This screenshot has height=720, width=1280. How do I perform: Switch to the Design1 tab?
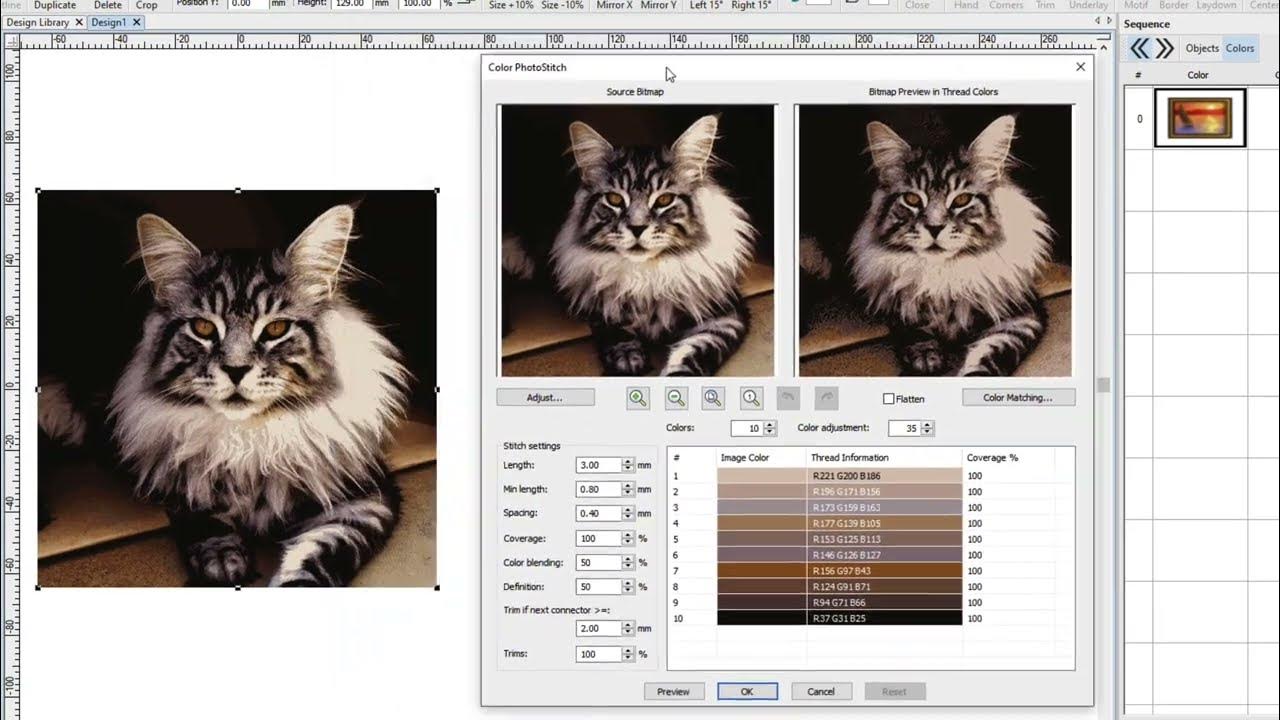[109, 22]
